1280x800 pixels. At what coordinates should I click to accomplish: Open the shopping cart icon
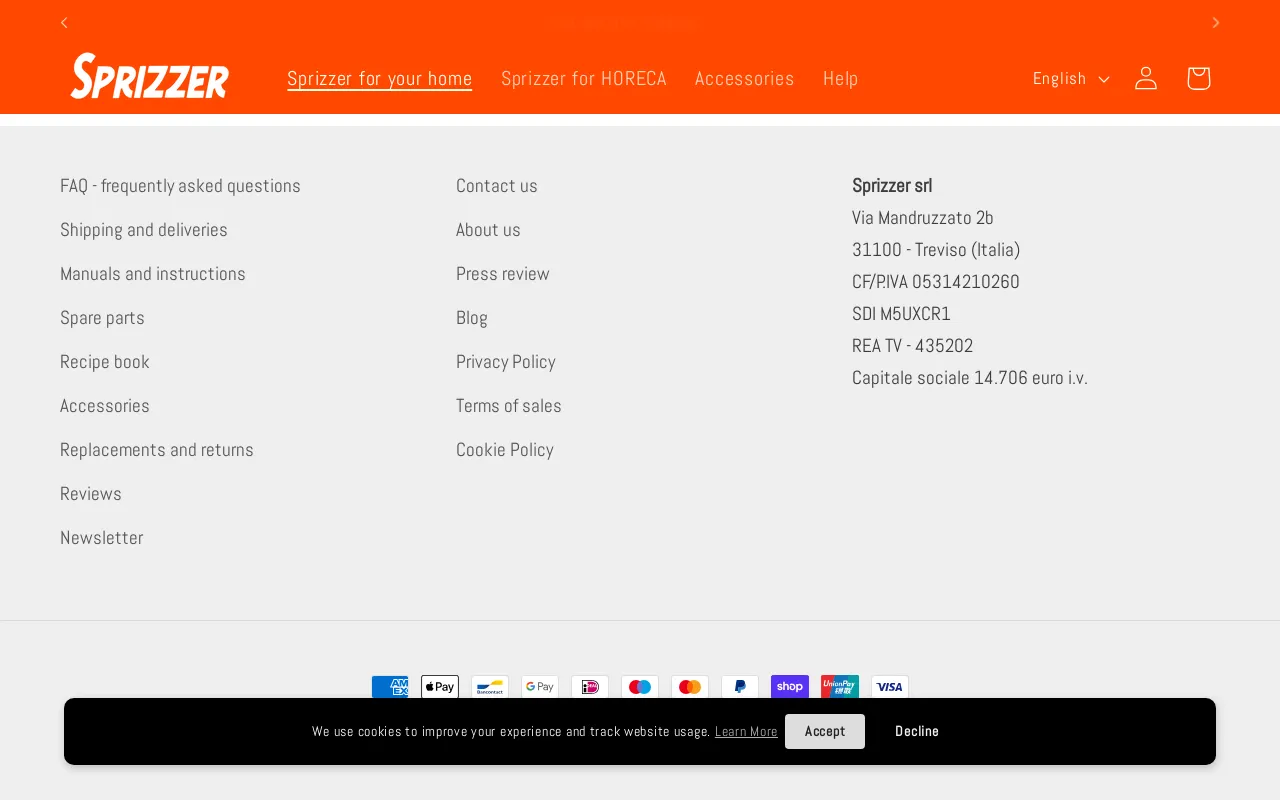pyautogui.click(x=1198, y=78)
